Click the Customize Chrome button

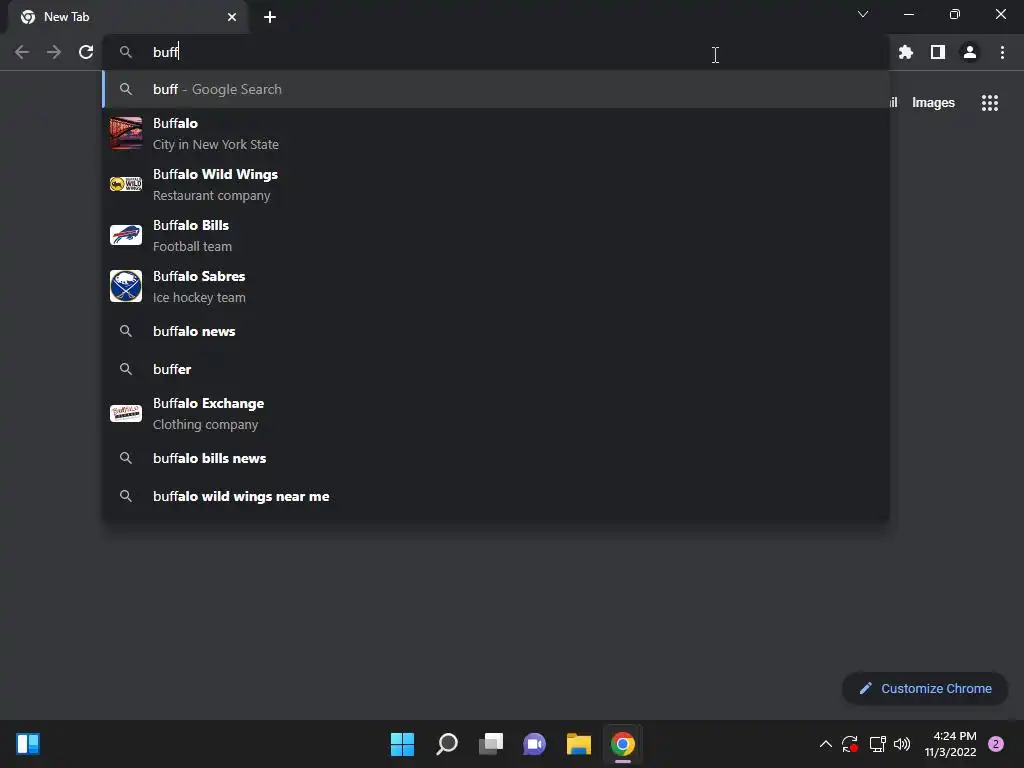click(925, 688)
